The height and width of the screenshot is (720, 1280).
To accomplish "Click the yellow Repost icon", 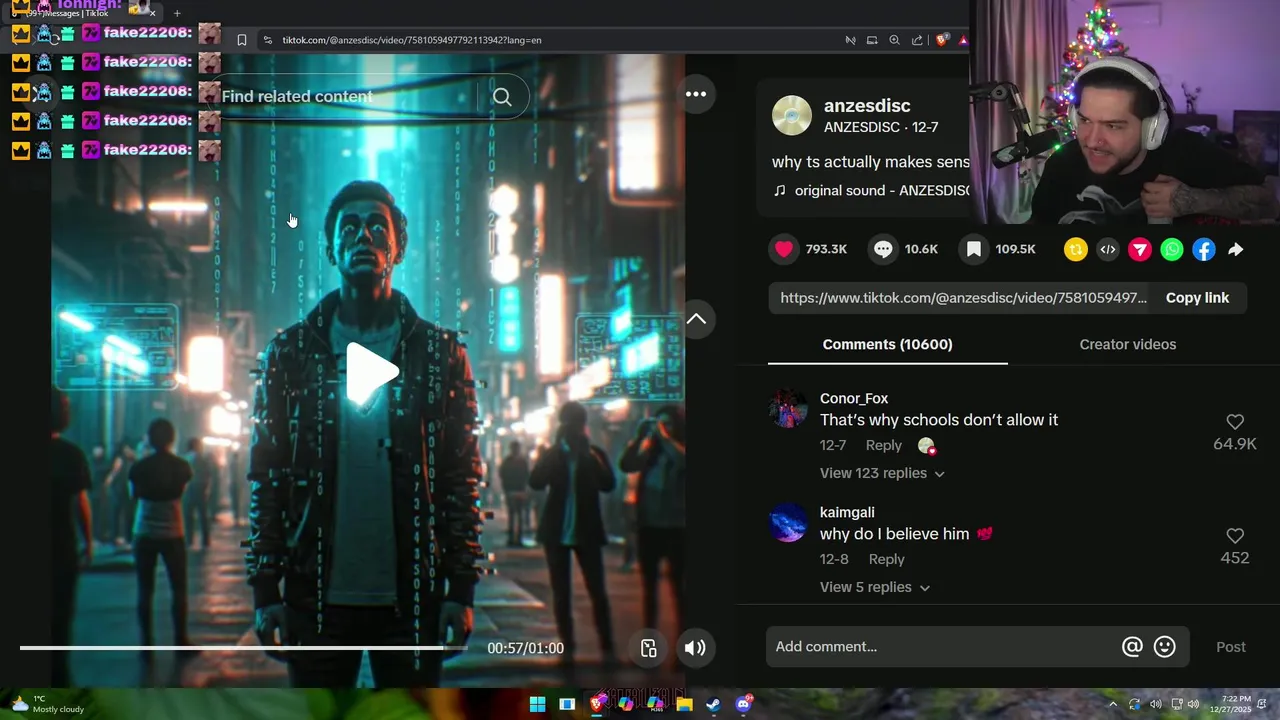I will (x=1076, y=250).
